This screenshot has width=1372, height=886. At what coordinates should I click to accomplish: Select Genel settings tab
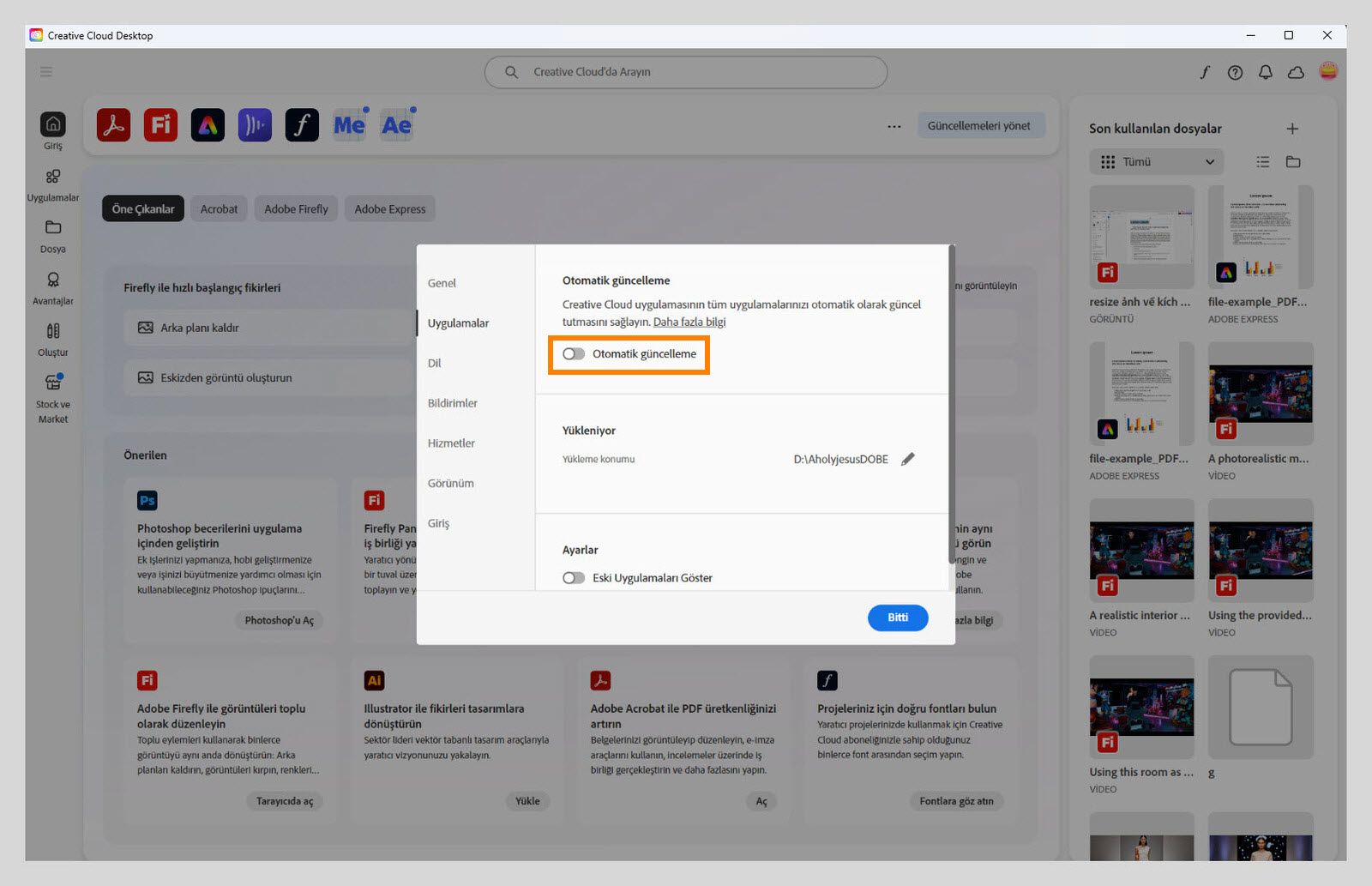pos(442,283)
